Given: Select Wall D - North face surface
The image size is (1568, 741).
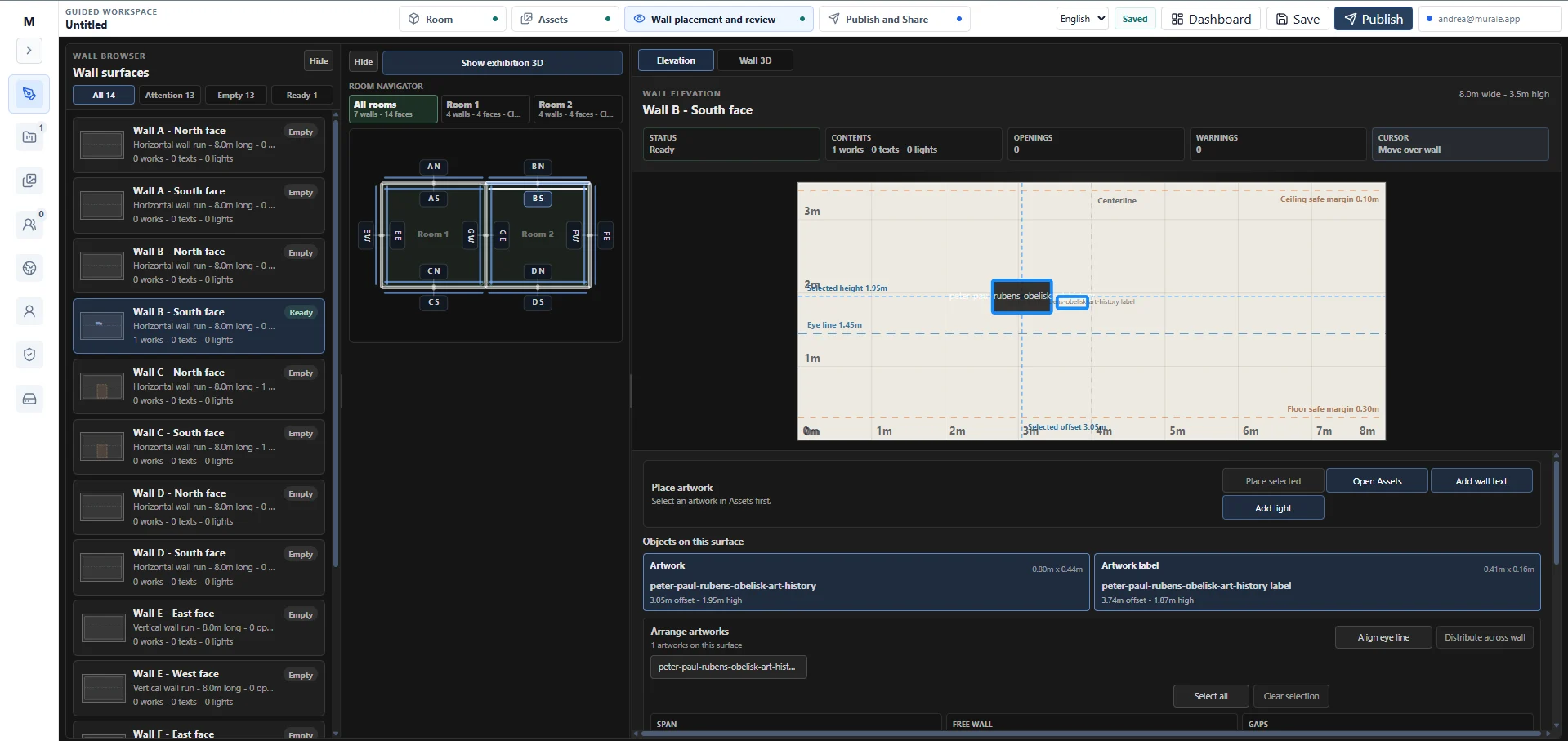Looking at the screenshot, I should click(199, 507).
